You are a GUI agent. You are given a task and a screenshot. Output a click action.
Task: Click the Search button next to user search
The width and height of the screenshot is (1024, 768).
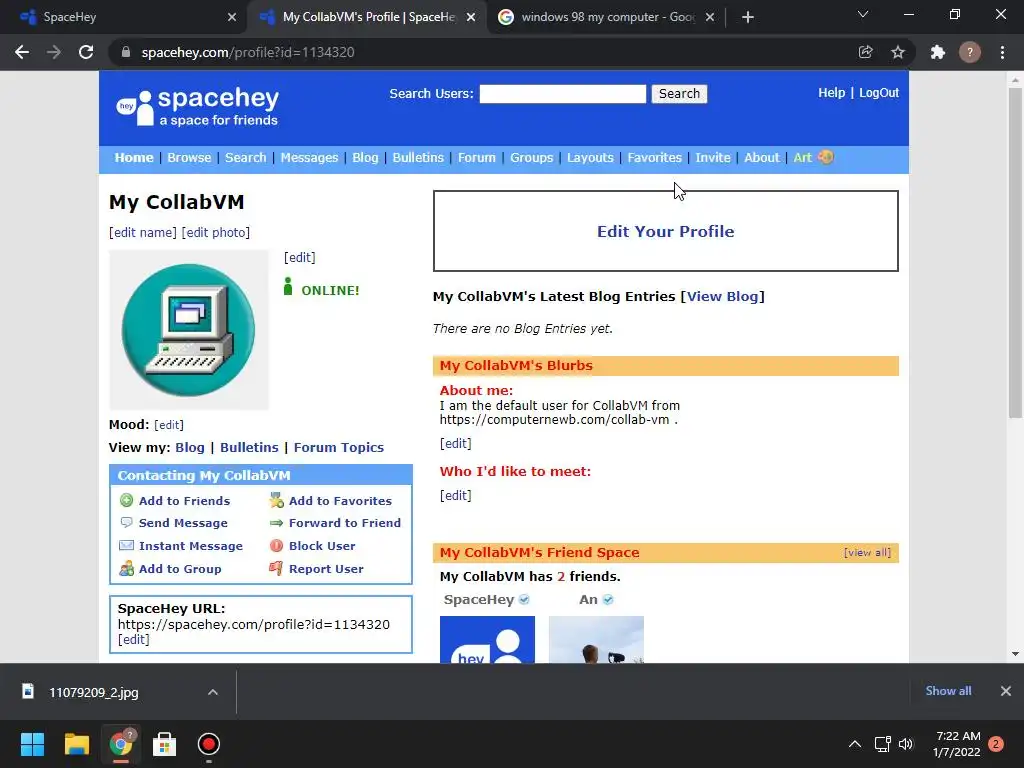point(679,93)
